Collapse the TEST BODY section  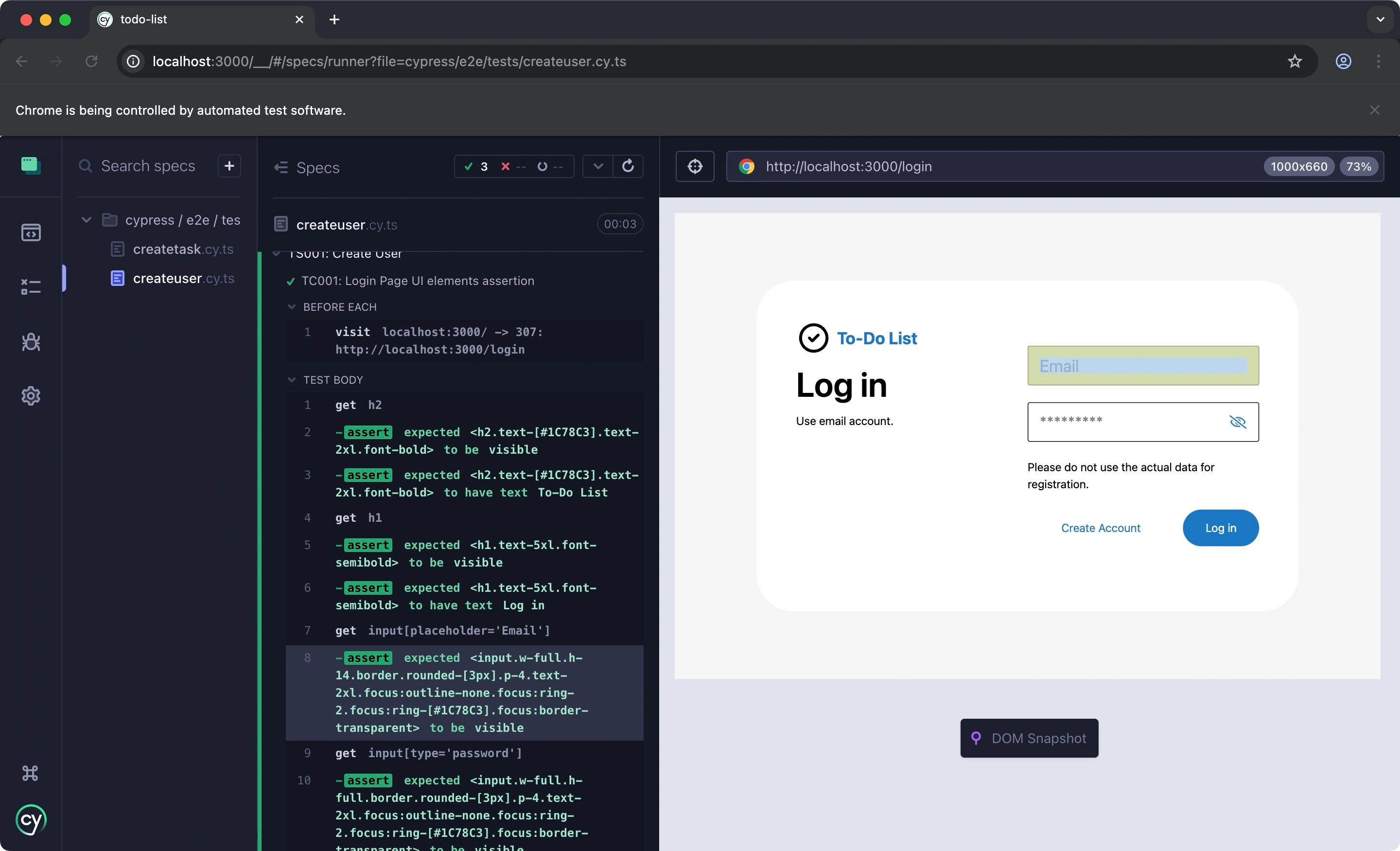tap(333, 380)
